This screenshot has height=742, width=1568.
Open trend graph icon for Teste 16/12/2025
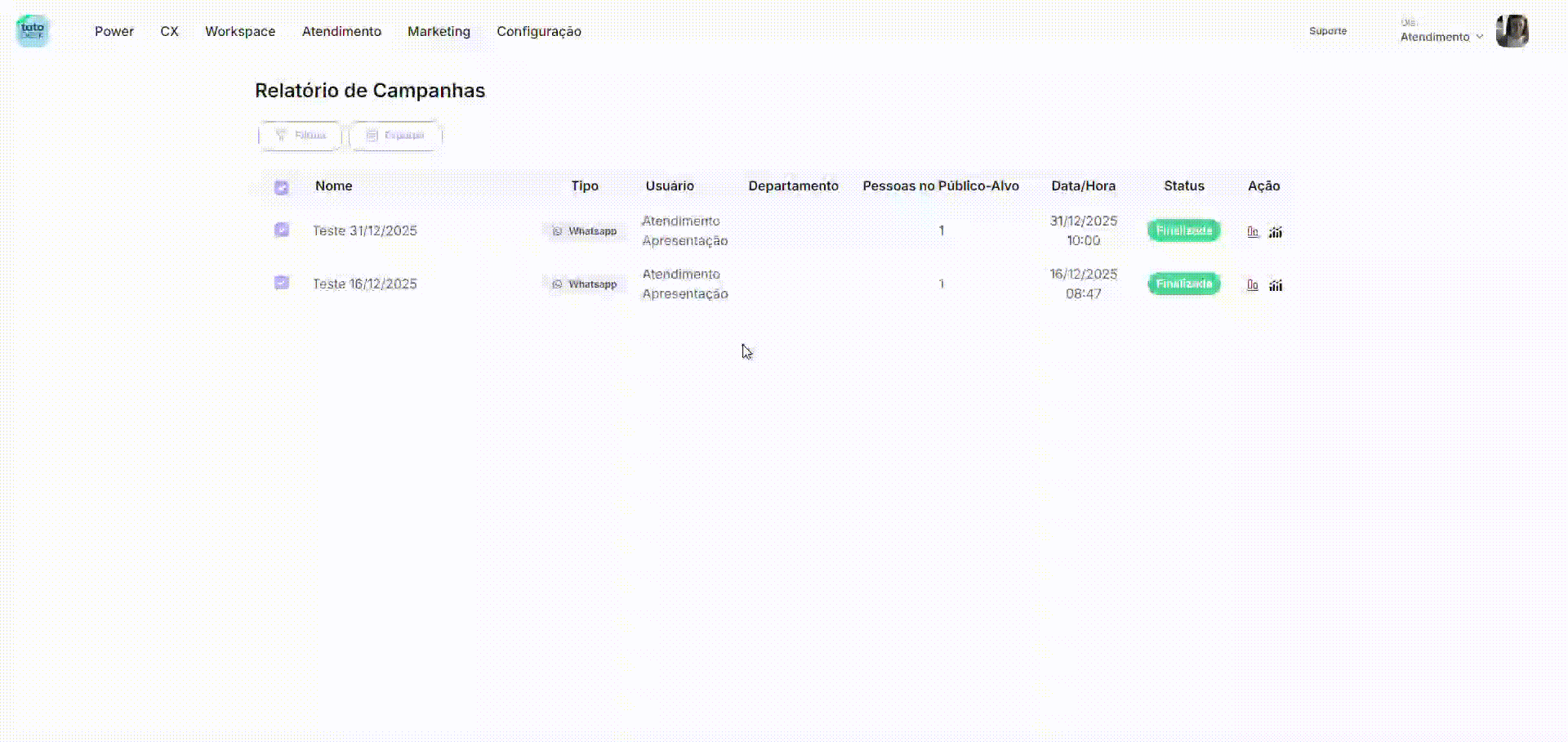pyautogui.click(x=1276, y=285)
